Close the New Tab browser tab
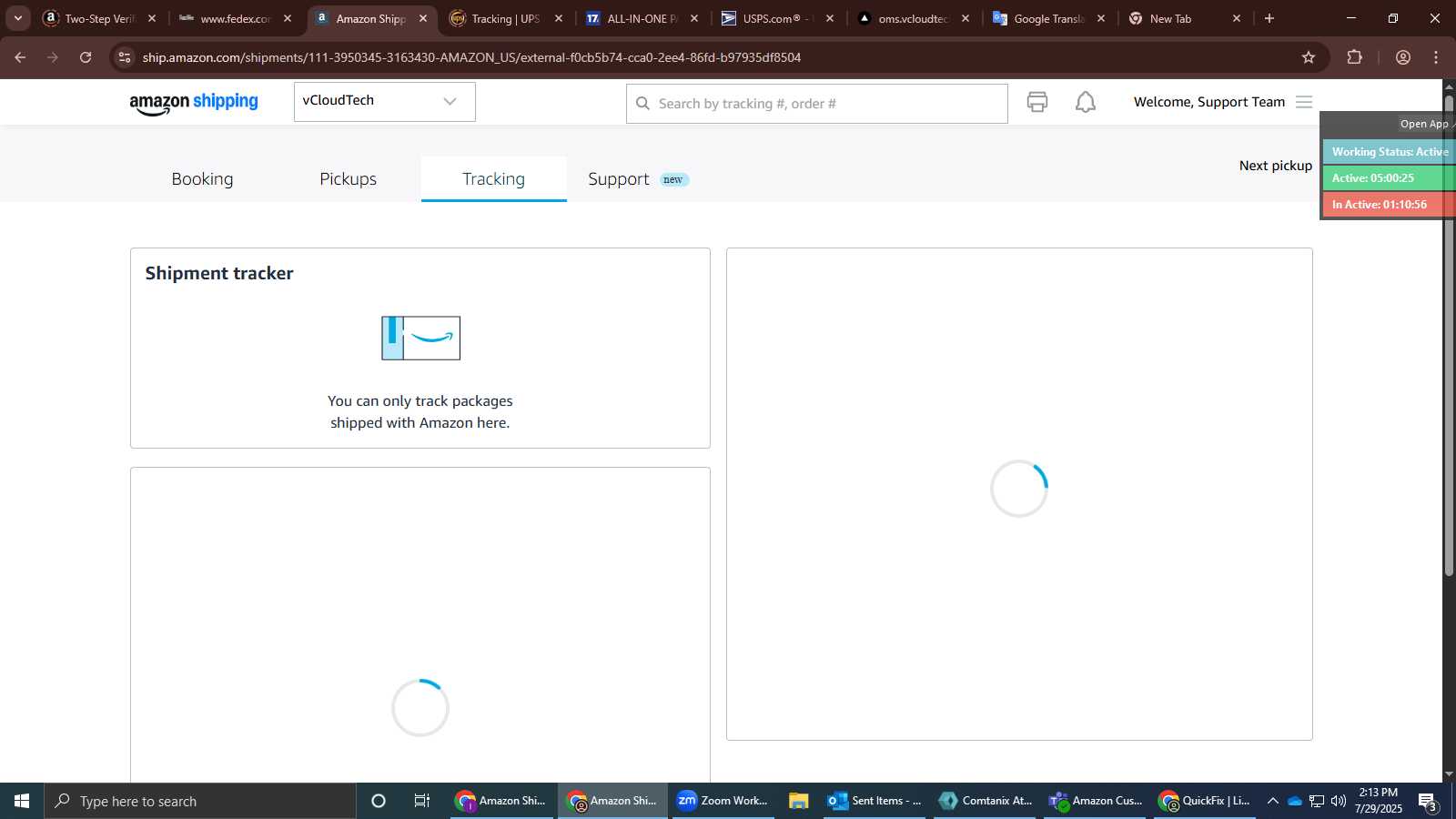The width and height of the screenshot is (1456, 819). (1237, 18)
